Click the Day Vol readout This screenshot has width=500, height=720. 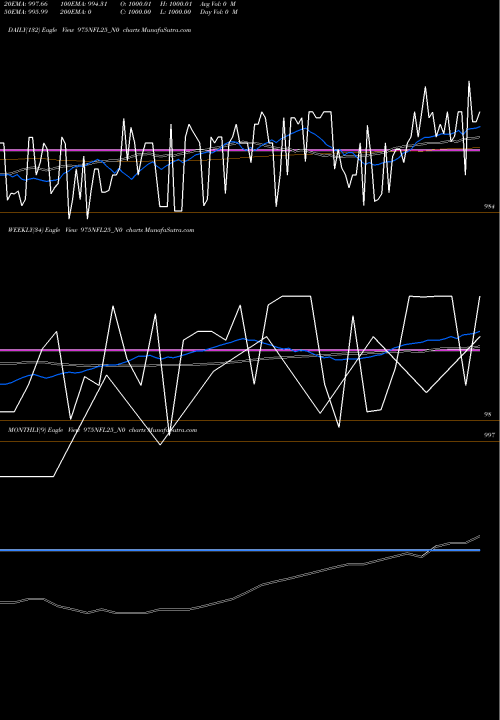click(x=219, y=12)
